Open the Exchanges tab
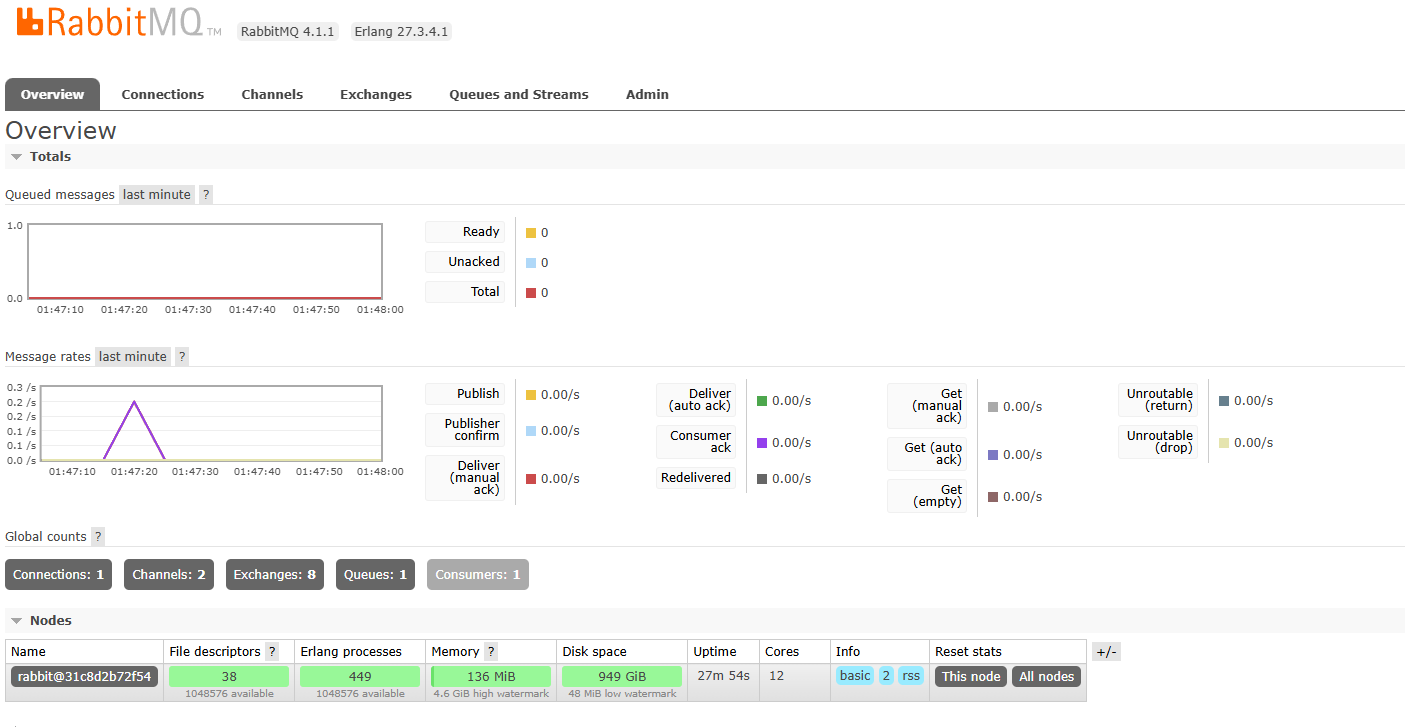Screen dimensions: 1405x727 click(x=376, y=94)
